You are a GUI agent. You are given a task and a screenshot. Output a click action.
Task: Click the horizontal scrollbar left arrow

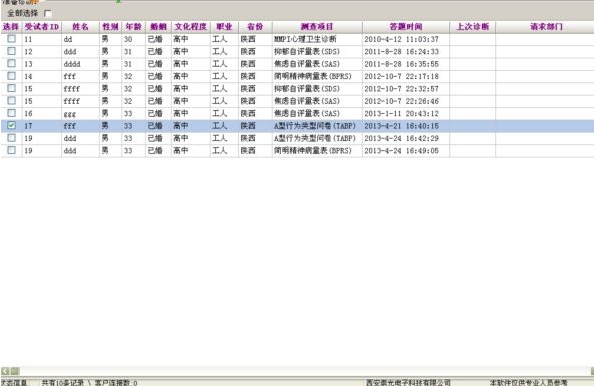pyautogui.click(x=5, y=371)
